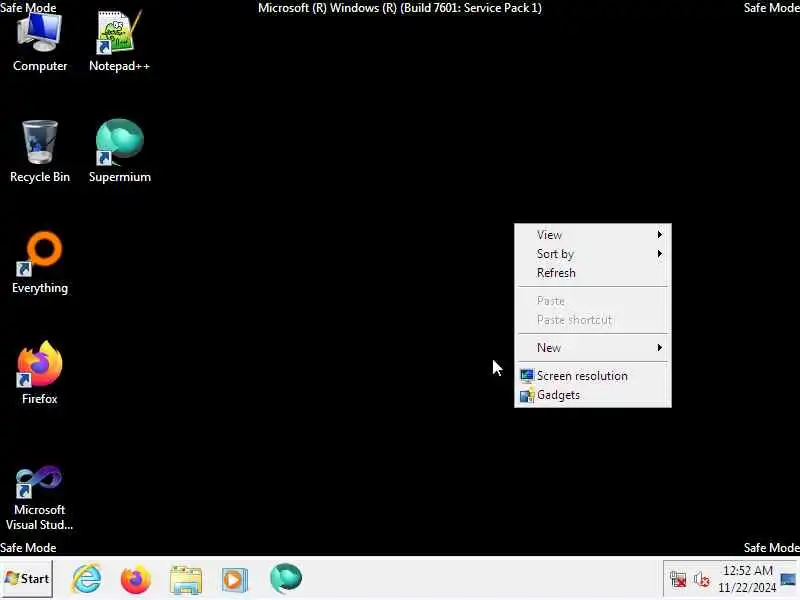Screen dimensions: 800x600
Task: Click the View submenu arrow
Action: pyautogui.click(x=660, y=235)
